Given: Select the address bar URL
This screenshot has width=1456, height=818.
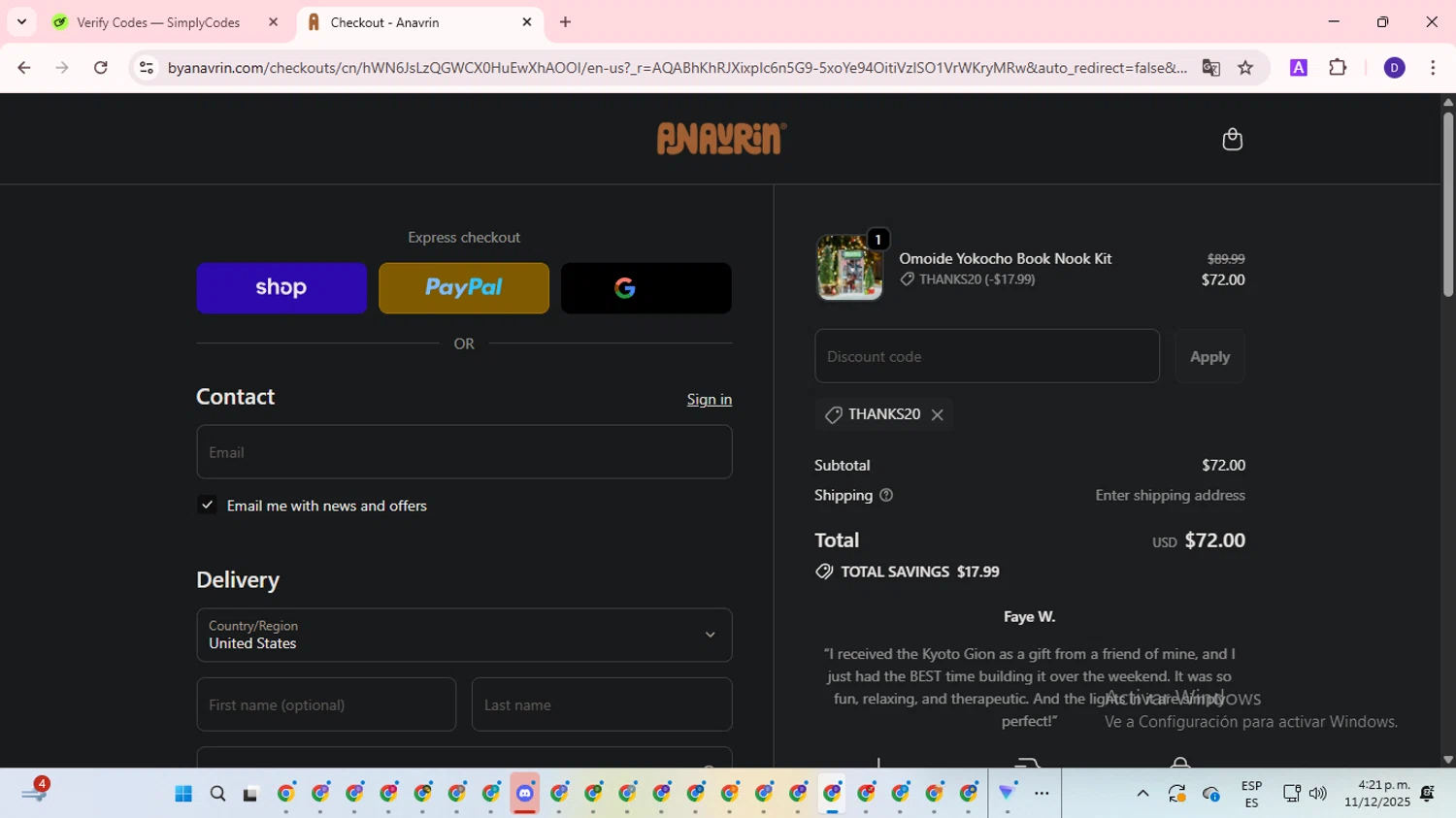Looking at the screenshot, I should (x=677, y=68).
